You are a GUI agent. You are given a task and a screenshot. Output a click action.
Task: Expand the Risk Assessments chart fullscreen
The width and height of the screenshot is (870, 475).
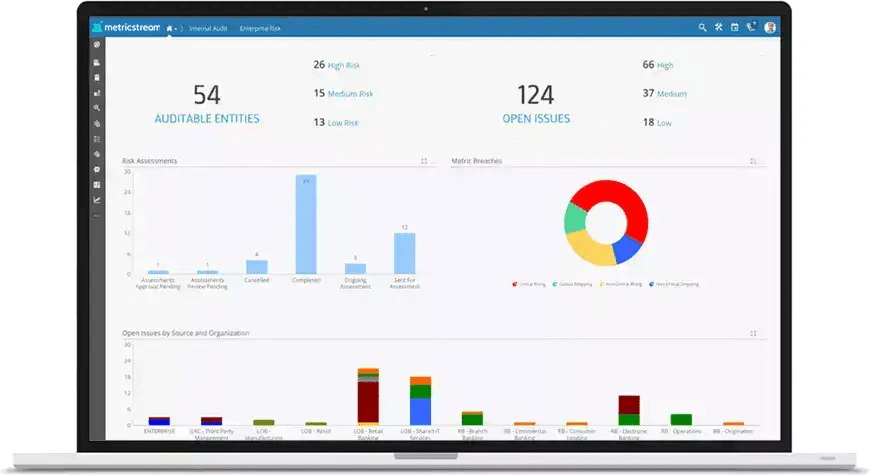click(424, 161)
